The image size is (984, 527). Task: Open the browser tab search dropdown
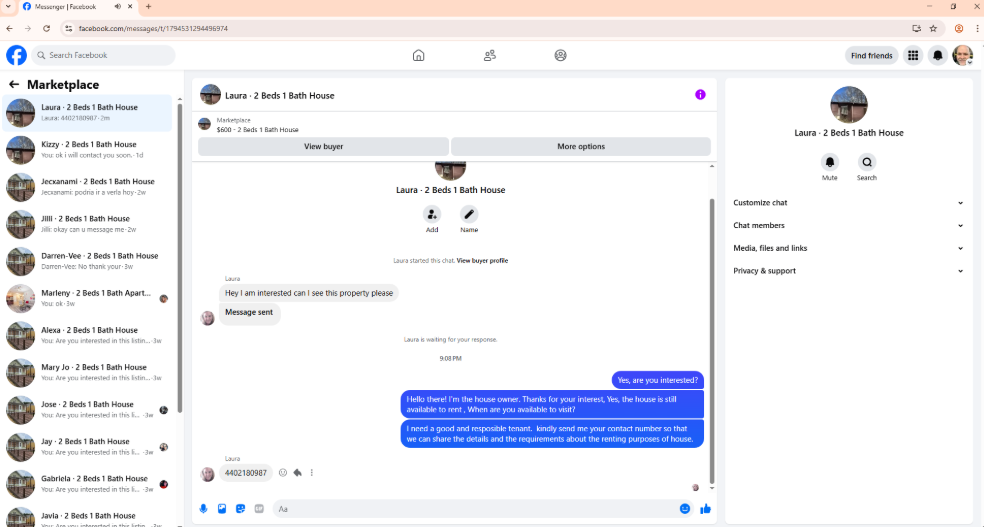(8, 6)
